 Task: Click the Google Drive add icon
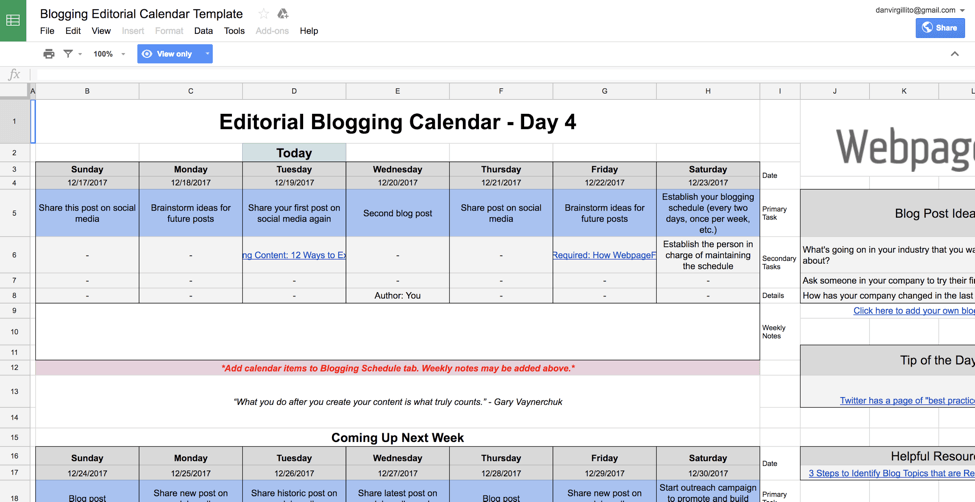pos(283,14)
